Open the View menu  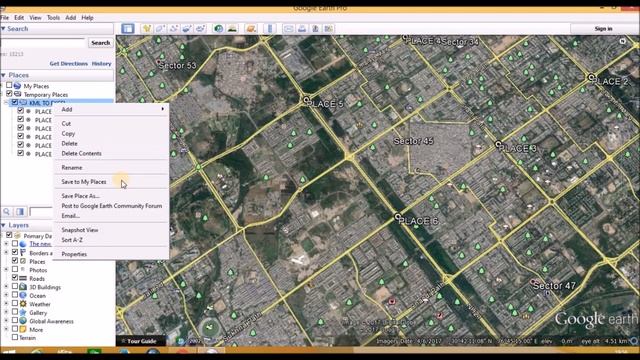[x=35, y=18]
